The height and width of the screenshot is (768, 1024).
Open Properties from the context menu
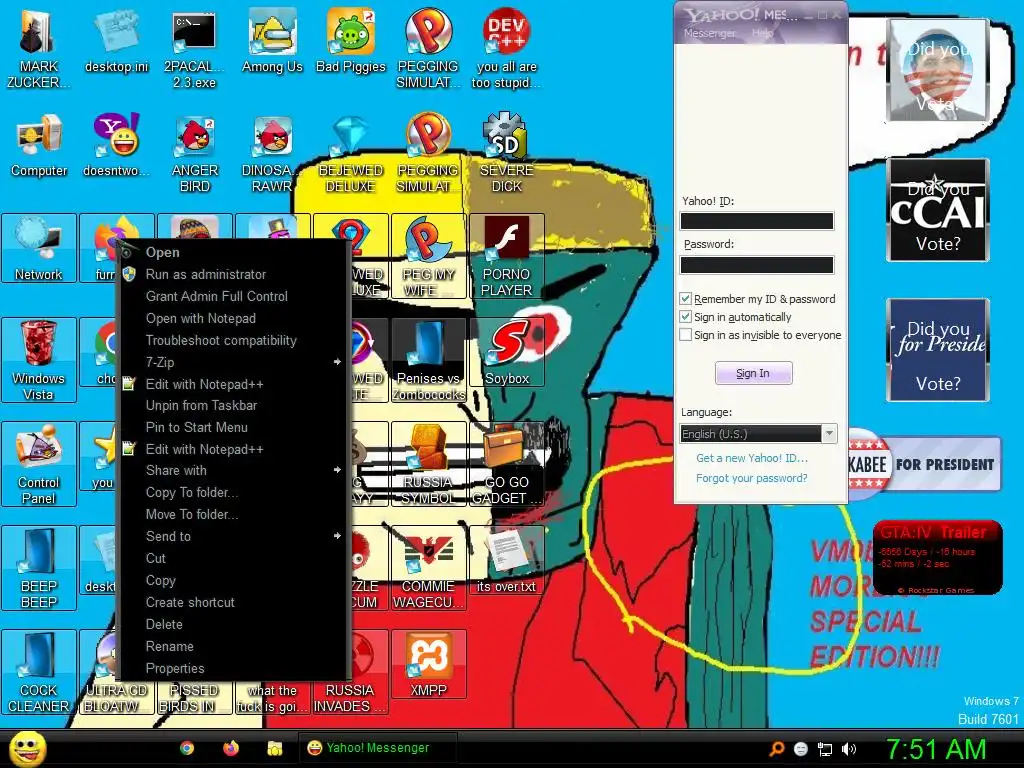coord(234,668)
